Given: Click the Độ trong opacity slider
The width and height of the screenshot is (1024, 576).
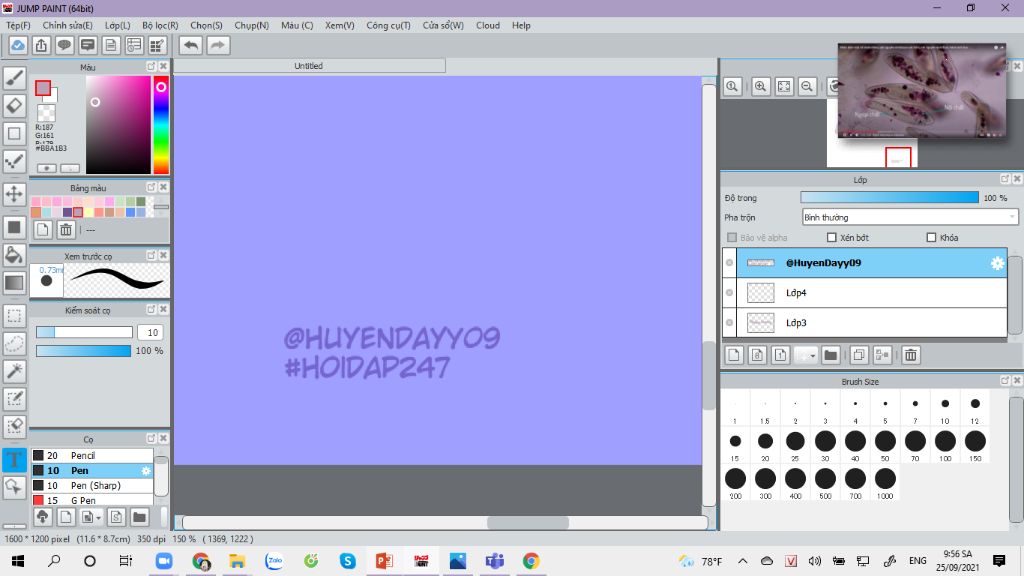Looking at the screenshot, I should click(x=889, y=197).
